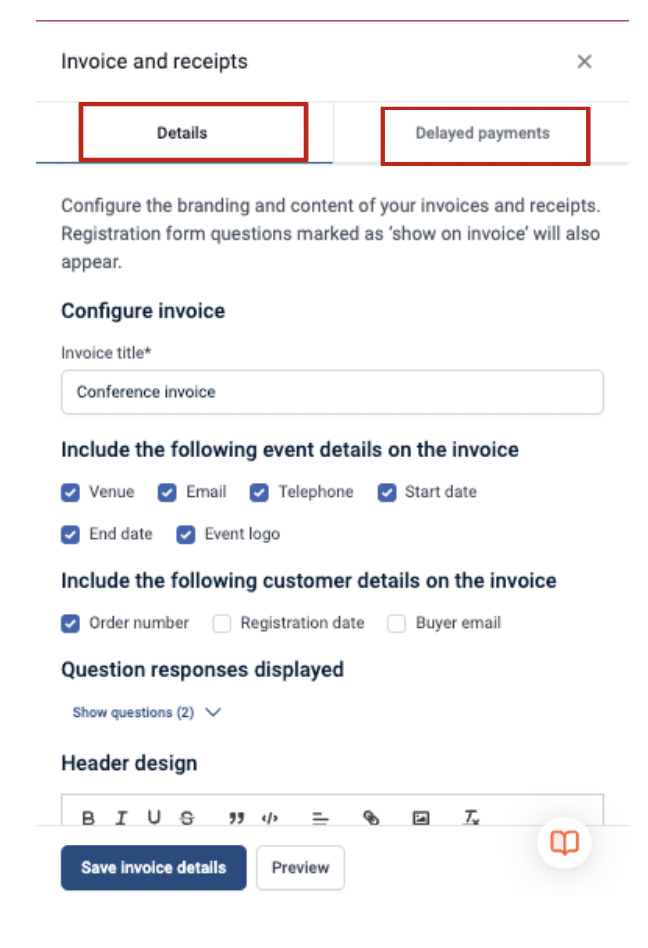Apply strikethrough formatting to header text
This screenshot has width=648, height=948.
[x=187, y=817]
